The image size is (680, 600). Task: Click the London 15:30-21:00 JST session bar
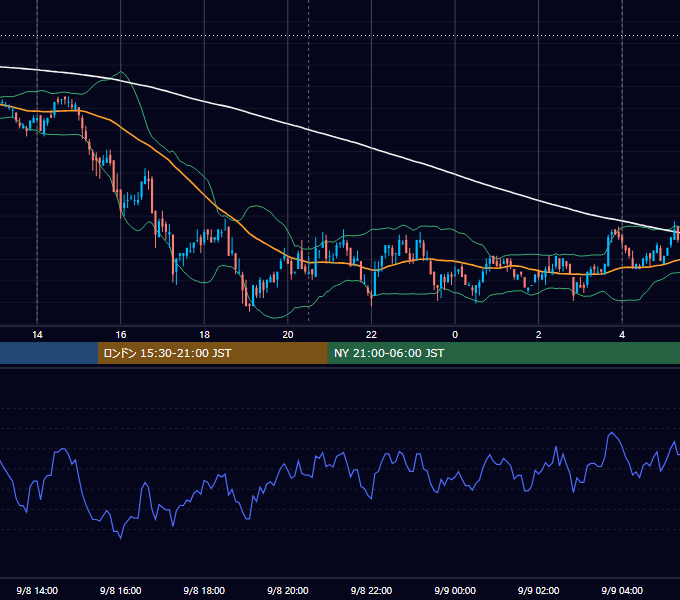pyautogui.click(x=212, y=353)
